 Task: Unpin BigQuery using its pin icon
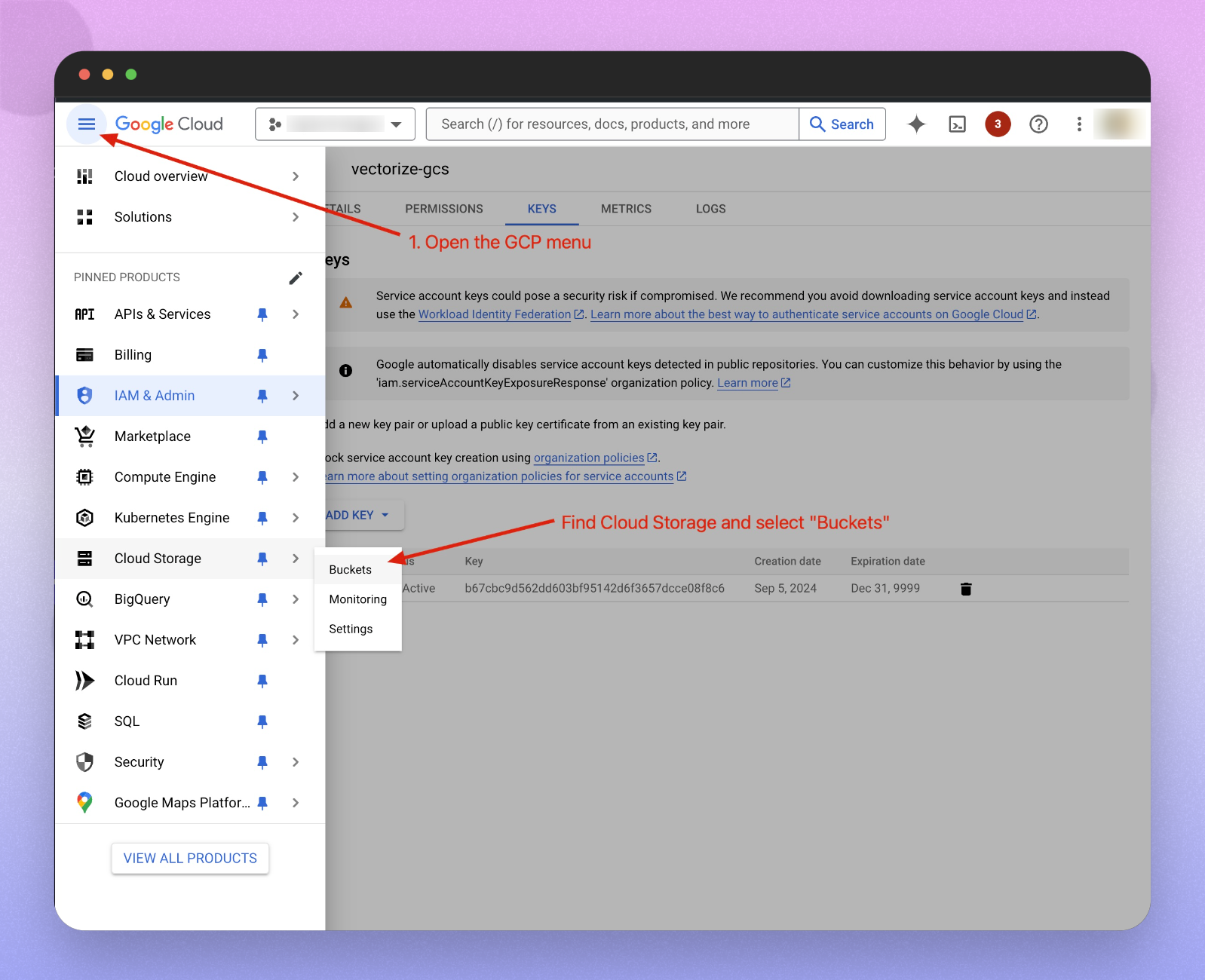pyautogui.click(x=262, y=599)
